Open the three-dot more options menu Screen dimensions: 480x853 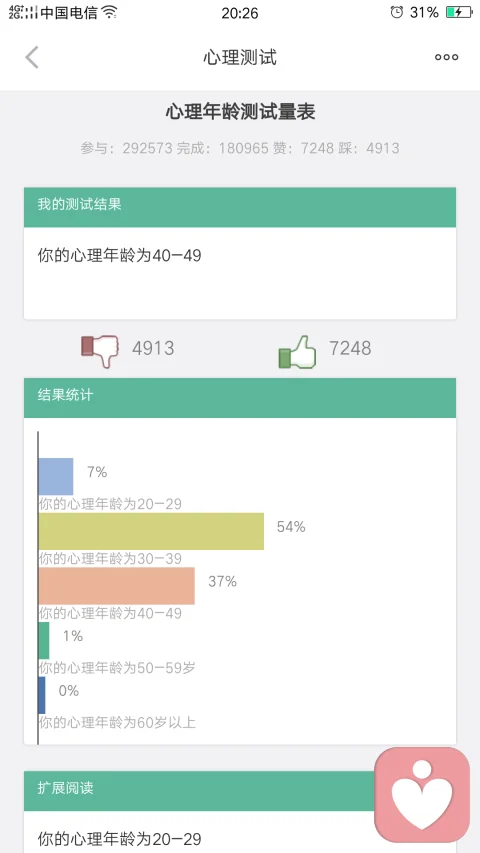pos(446,57)
